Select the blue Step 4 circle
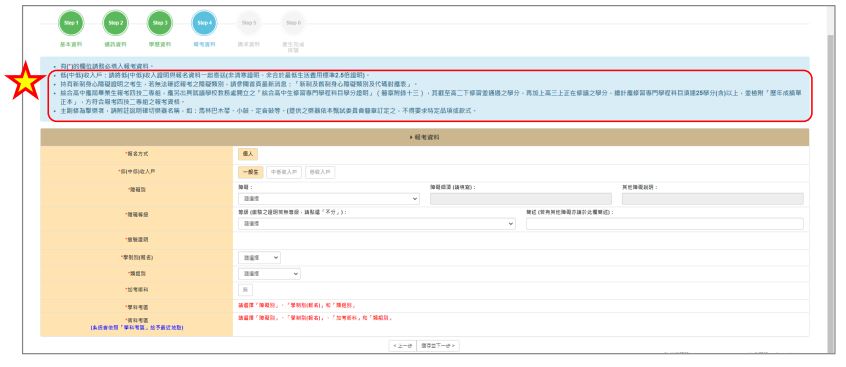This screenshot has height=367, width=846. [x=204, y=23]
